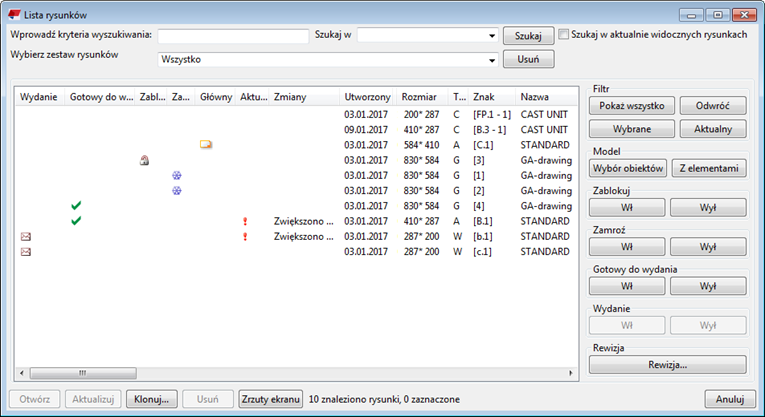Sort by the Zmiany column header
This screenshot has height=417, width=765.
point(304,97)
